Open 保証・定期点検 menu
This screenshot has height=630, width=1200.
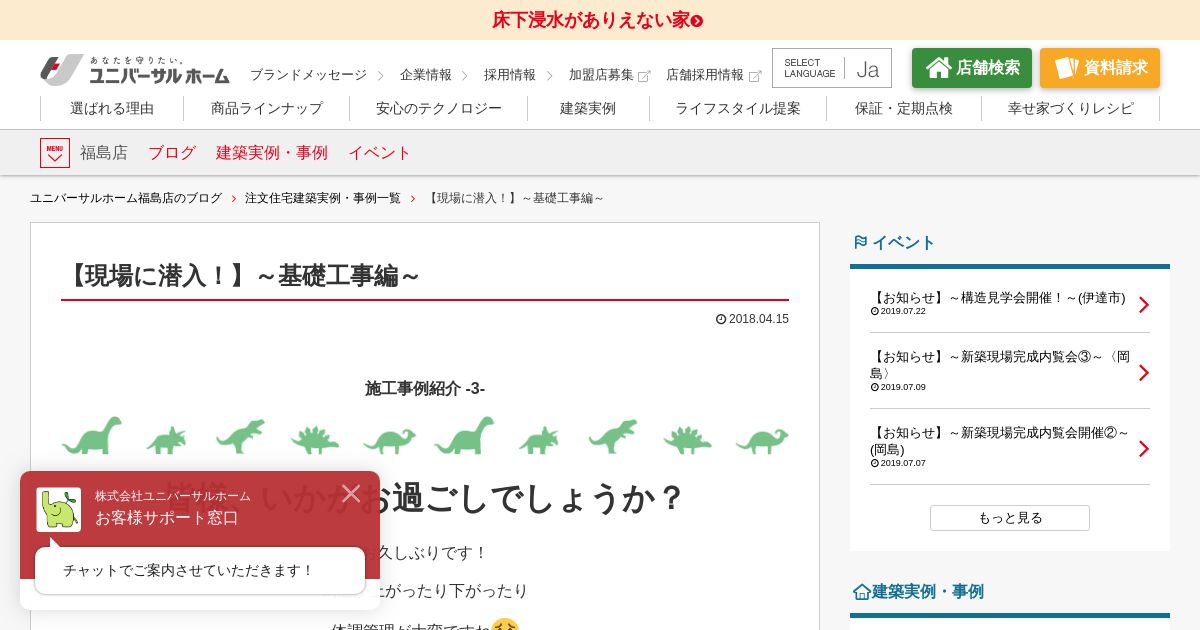point(904,108)
